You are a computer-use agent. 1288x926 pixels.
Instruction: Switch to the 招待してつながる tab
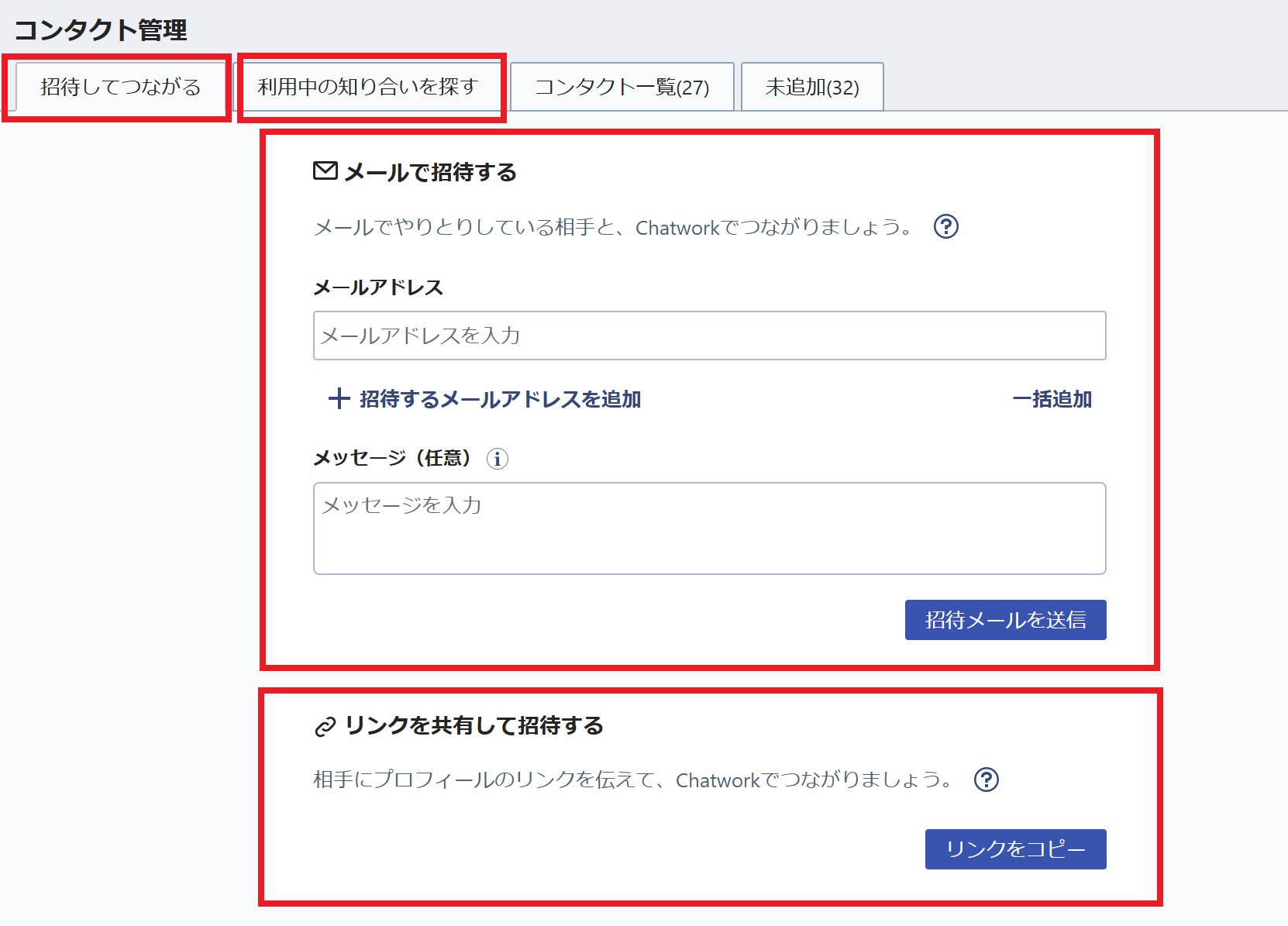(120, 87)
